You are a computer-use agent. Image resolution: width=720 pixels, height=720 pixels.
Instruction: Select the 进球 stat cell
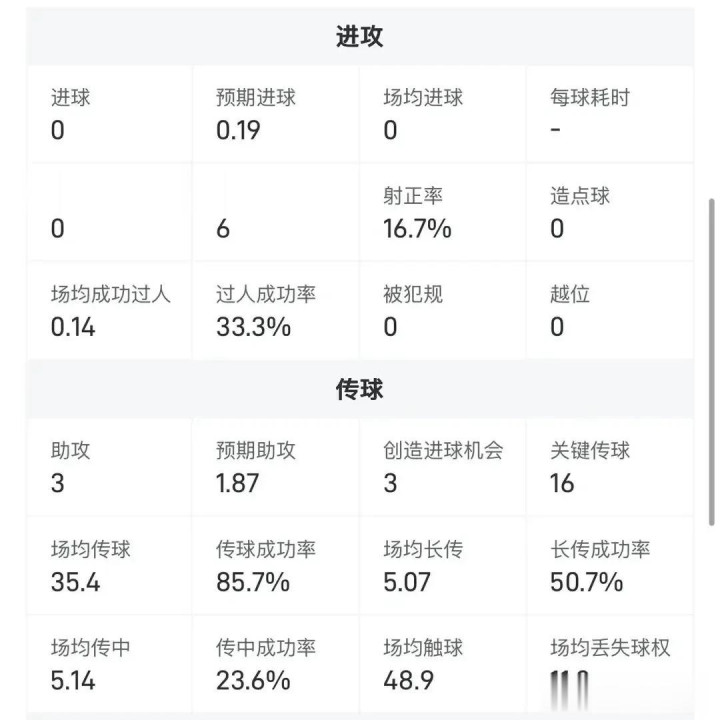point(108,114)
